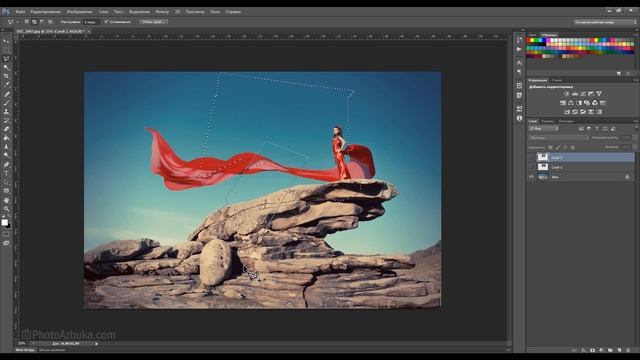Select the Rectangular Marquee tool
Viewport: 640px width, 360px height.
[x=6, y=50]
